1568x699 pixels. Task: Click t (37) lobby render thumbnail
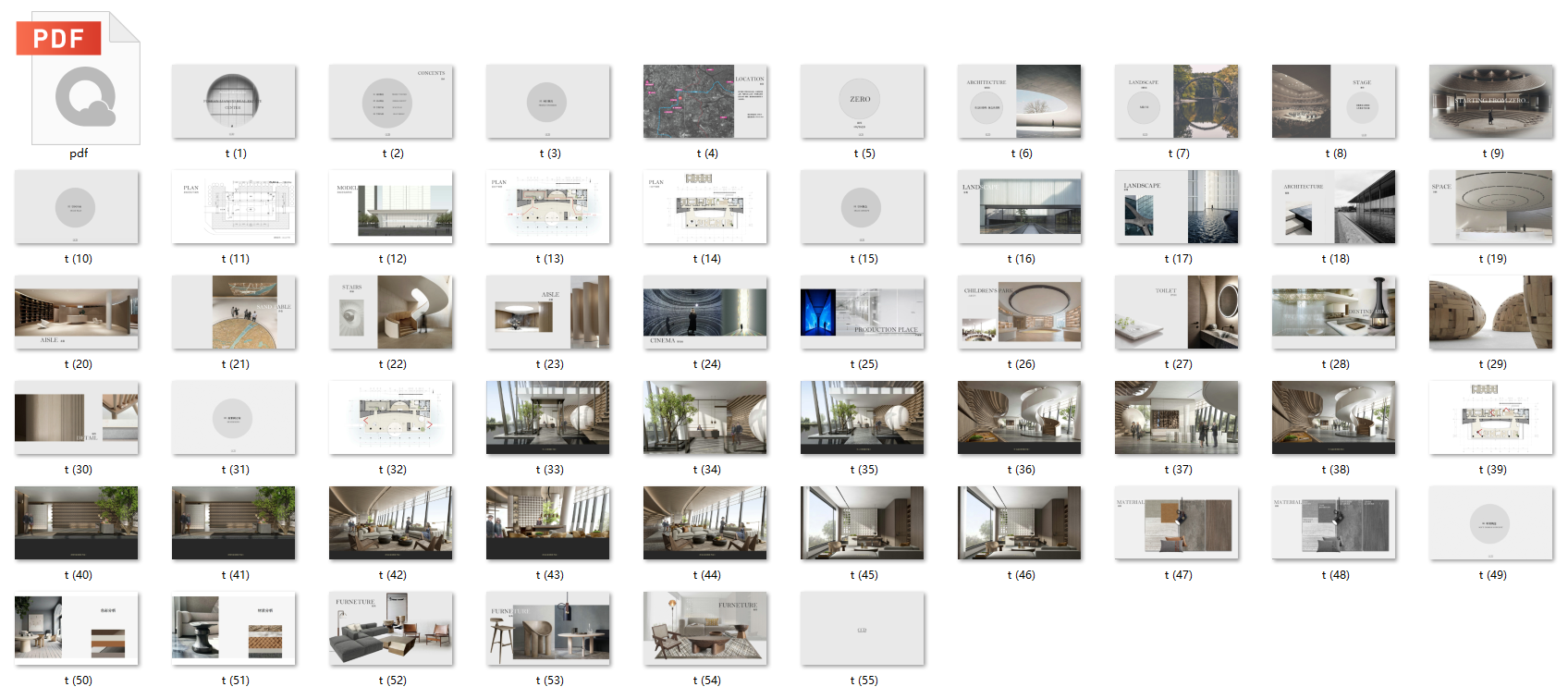coord(1177,418)
